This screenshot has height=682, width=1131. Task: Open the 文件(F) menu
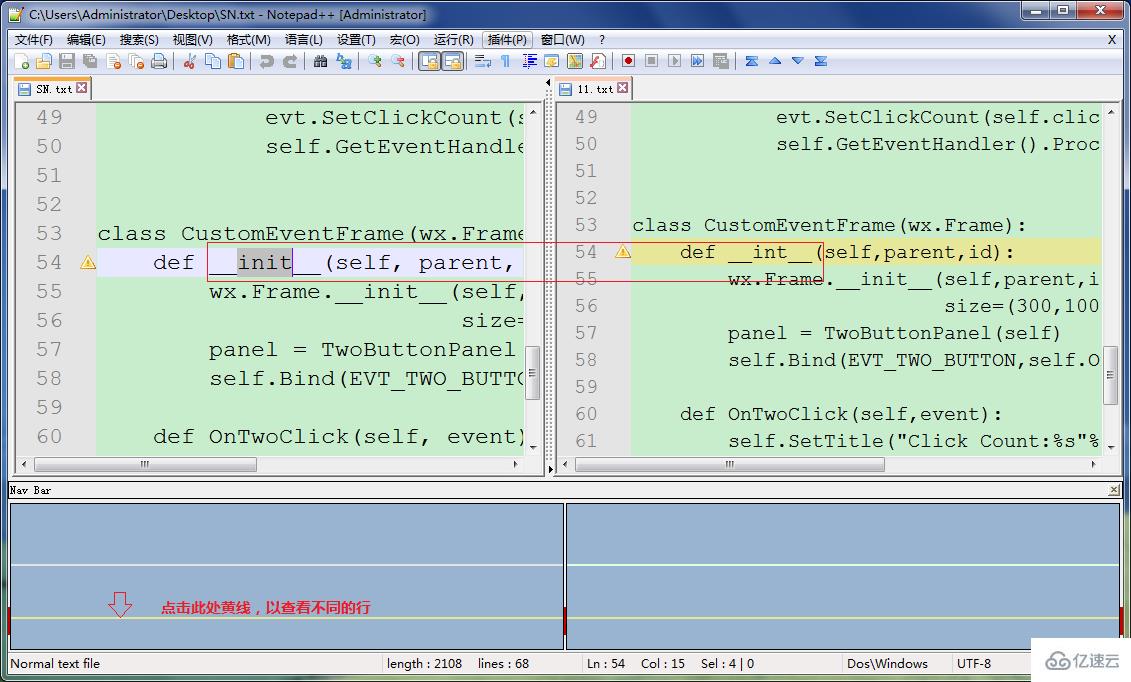[34, 40]
